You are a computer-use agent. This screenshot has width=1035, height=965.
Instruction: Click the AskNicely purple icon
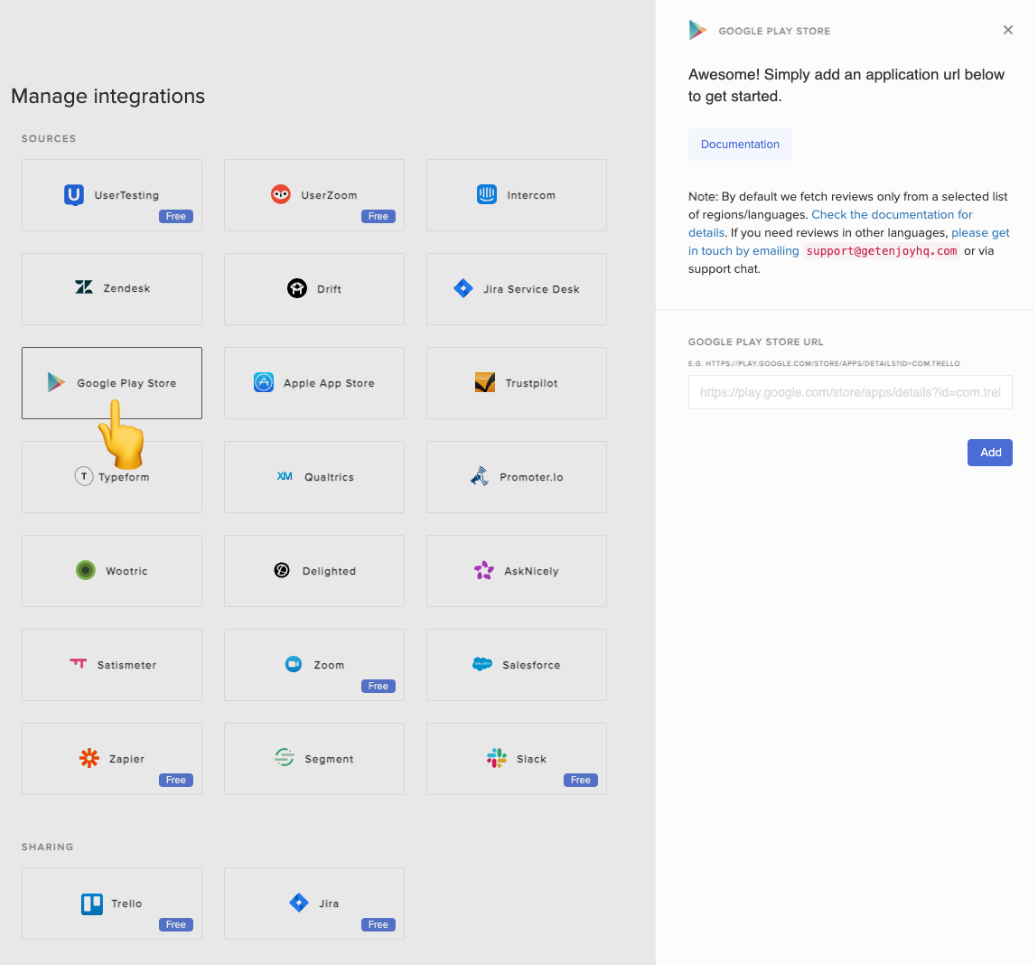point(484,570)
